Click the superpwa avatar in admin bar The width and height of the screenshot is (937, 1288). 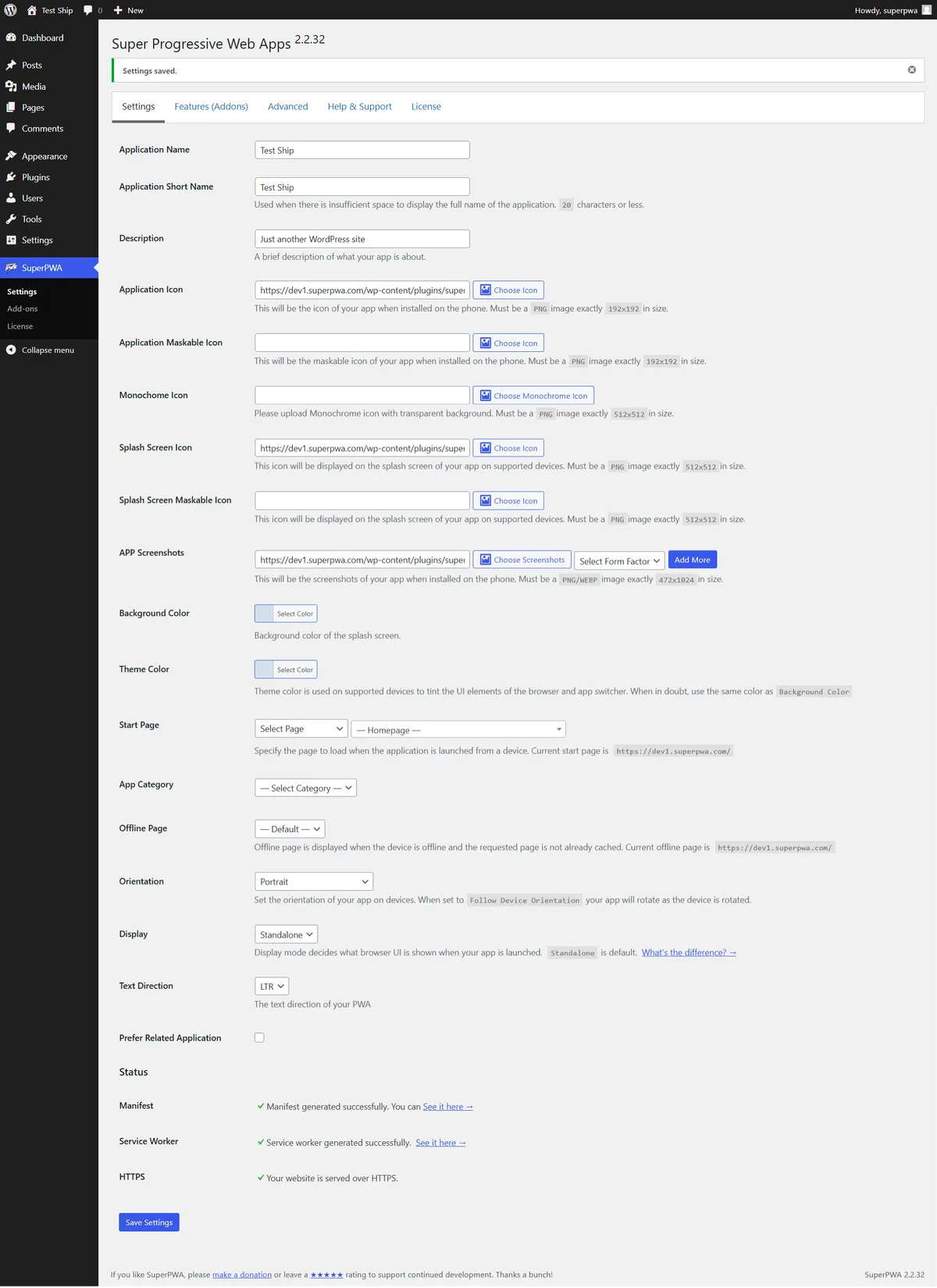927,10
